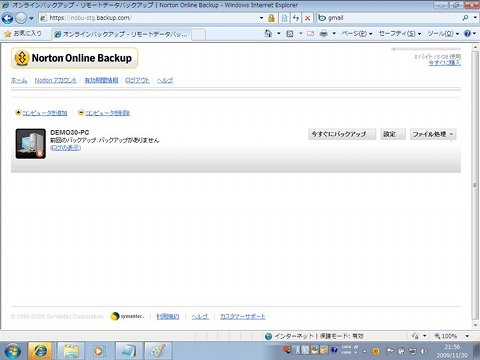Open the Help link in top navigation
Viewport: 480px width, 360px height.
165,80
